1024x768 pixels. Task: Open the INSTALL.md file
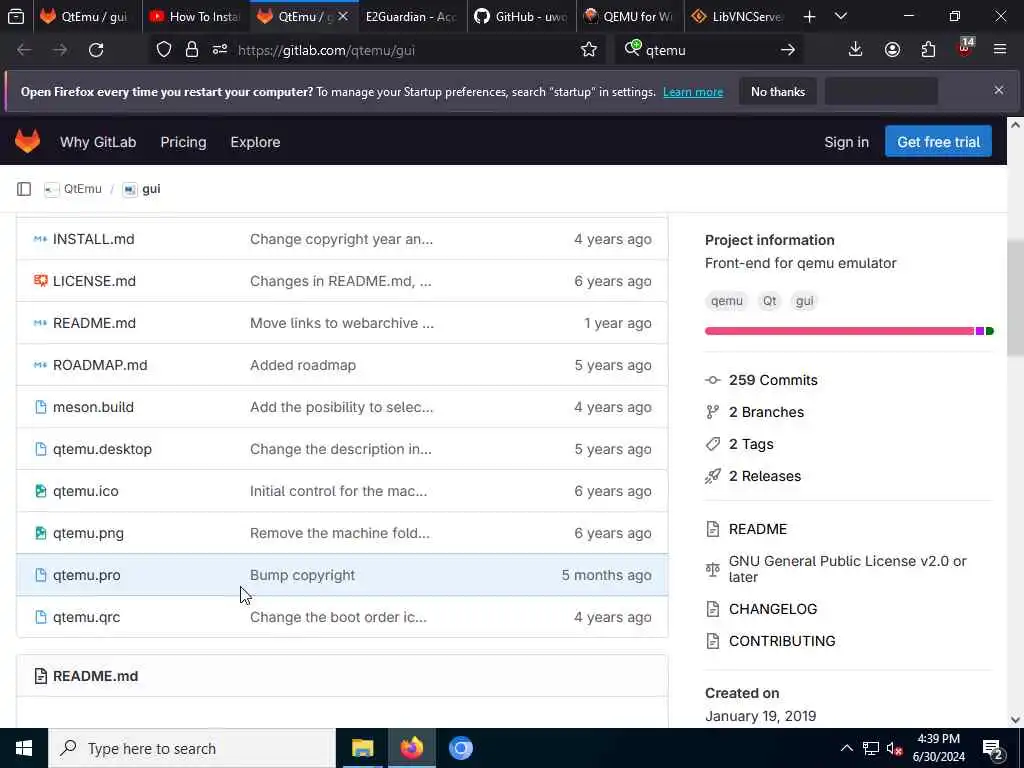point(93,239)
